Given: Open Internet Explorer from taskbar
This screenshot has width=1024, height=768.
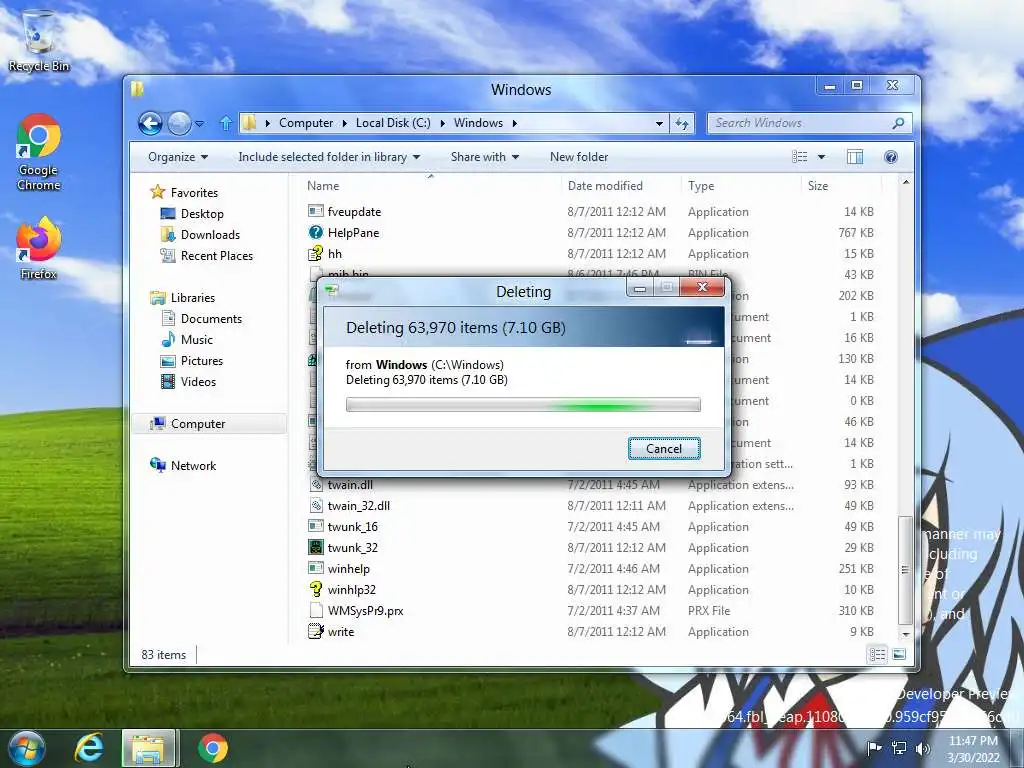Looking at the screenshot, I should click(x=89, y=748).
